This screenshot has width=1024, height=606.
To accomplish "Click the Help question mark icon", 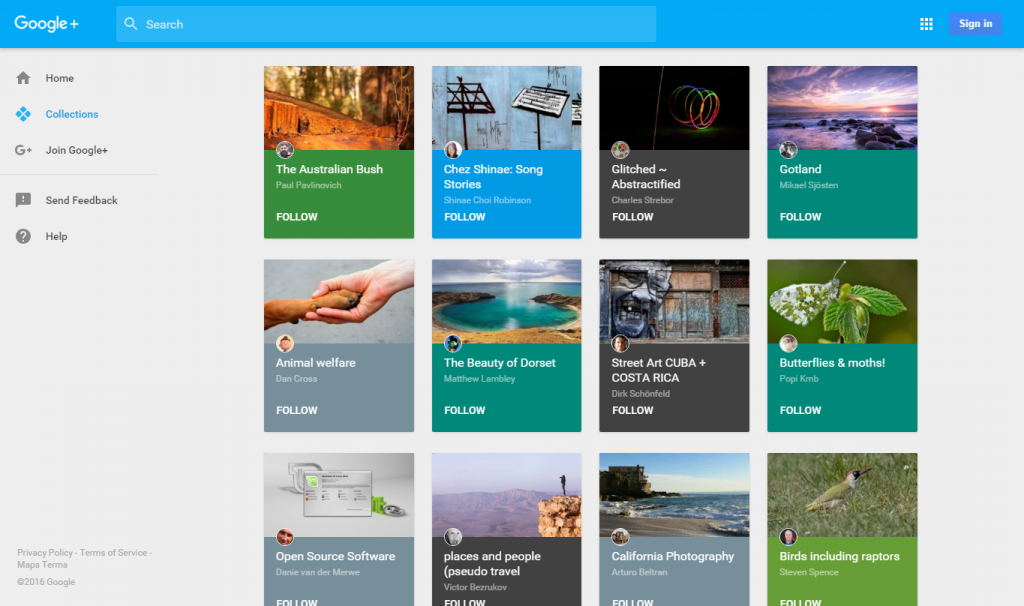I will coord(24,236).
